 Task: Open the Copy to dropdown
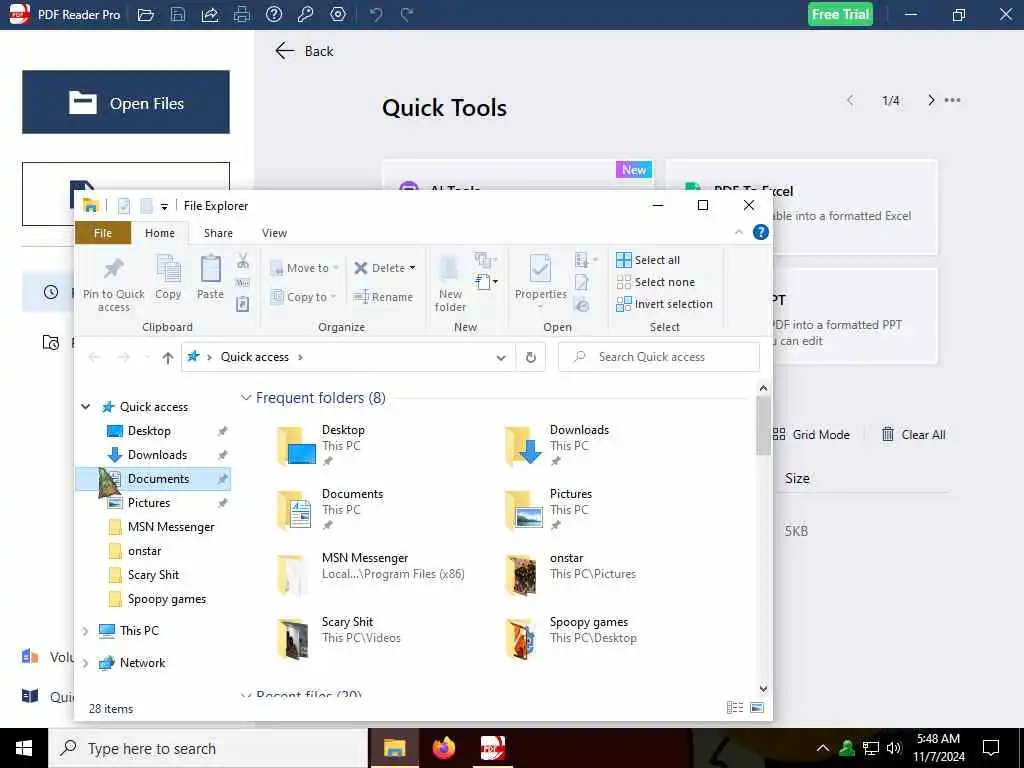pyautogui.click(x=303, y=297)
